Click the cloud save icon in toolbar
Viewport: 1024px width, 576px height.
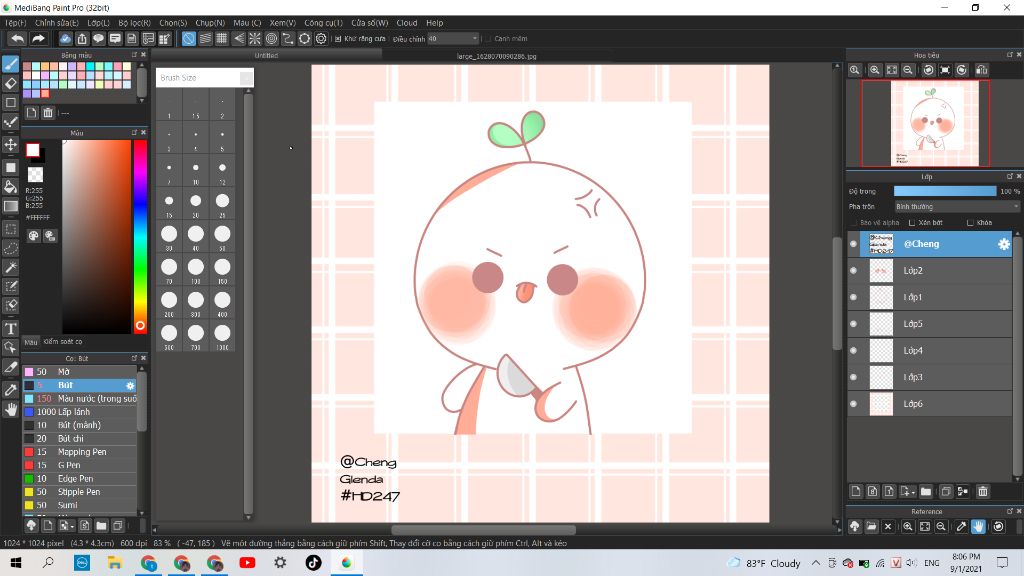coord(65,39)
